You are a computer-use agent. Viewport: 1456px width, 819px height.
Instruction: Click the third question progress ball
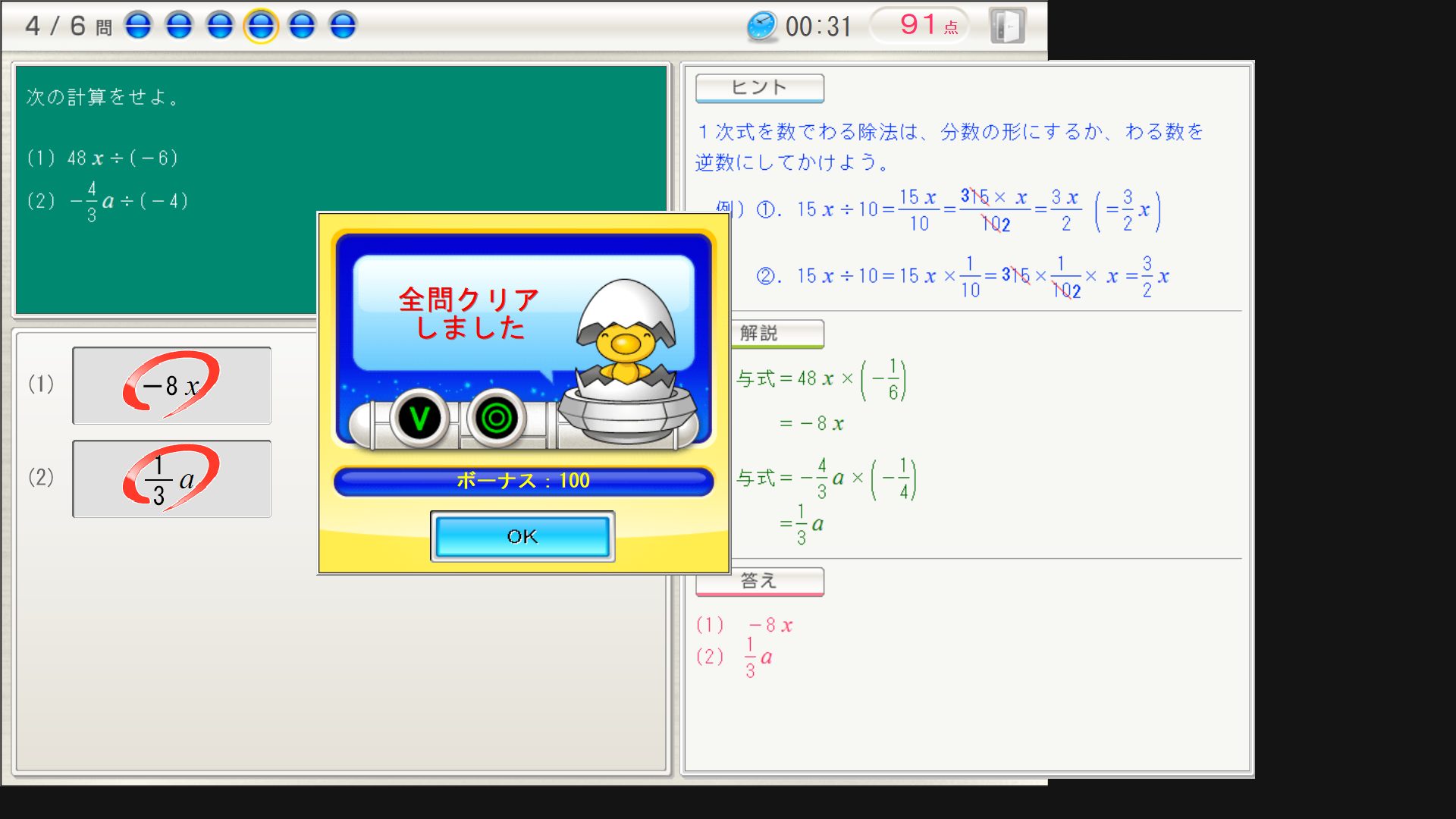220,26
